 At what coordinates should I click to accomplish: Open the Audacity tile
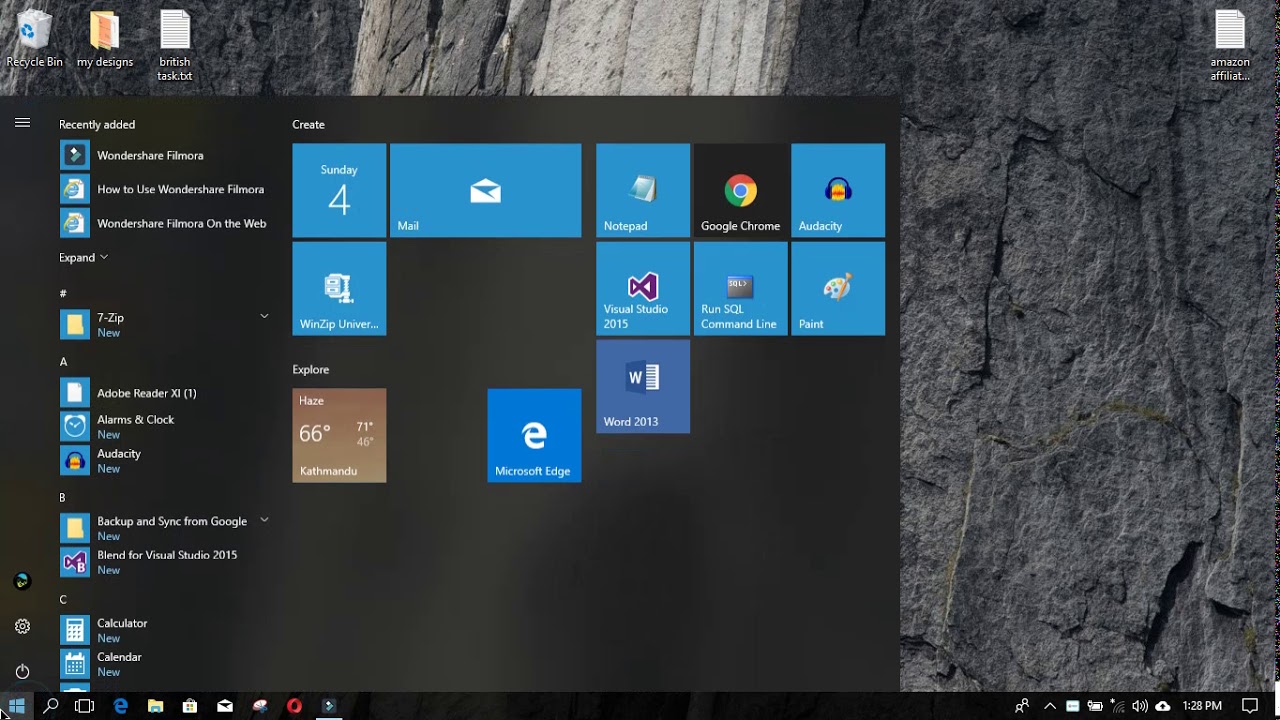tap(838, 190)
